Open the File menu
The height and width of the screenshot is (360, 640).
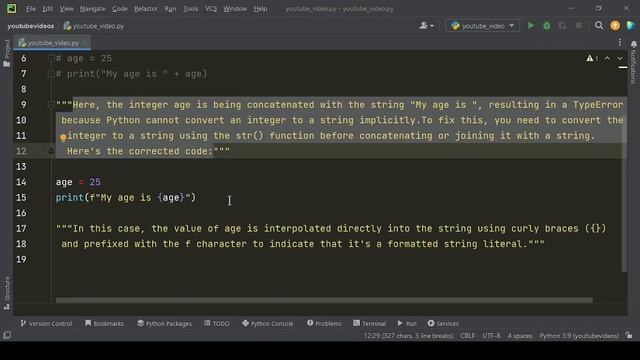(x=31, y=9)
